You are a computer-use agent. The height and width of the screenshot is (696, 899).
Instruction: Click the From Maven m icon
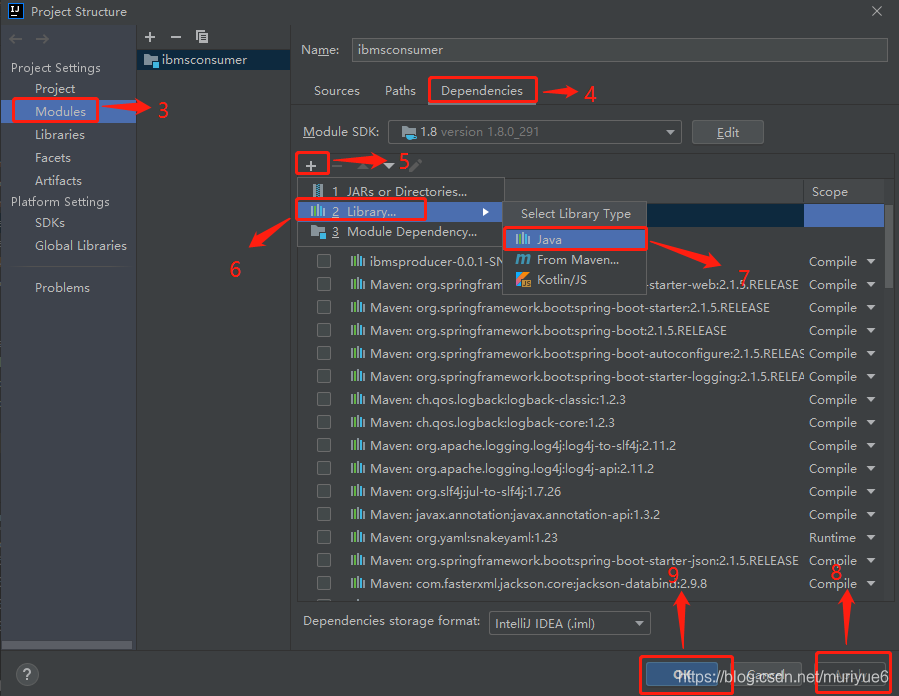coord(523,260)
